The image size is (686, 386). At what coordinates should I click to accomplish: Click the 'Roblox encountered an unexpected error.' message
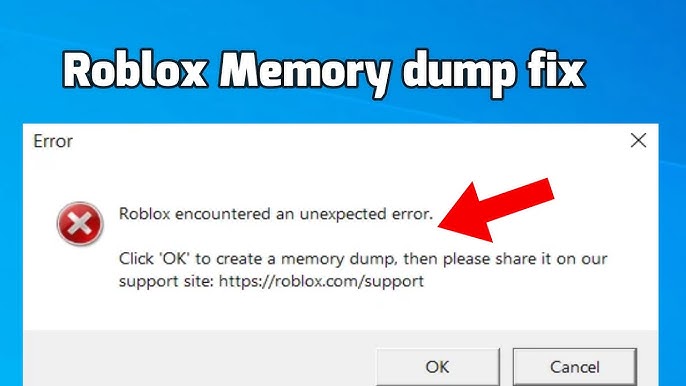[x=276, y=214]
